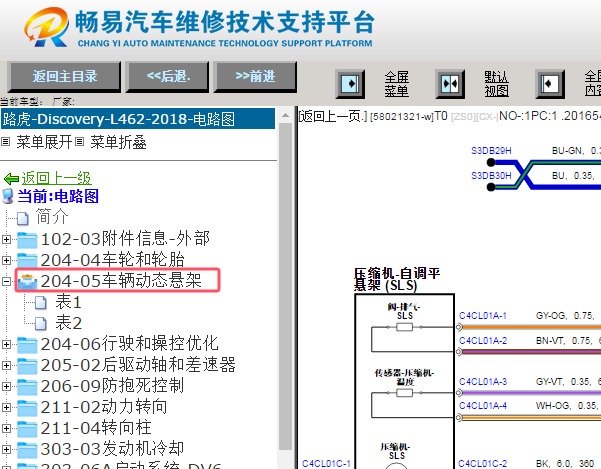The height and width of the screenshot is (469, 601).
Task: Click the platform logo icon
Action: pyautogui.click(x=46, y=27)
